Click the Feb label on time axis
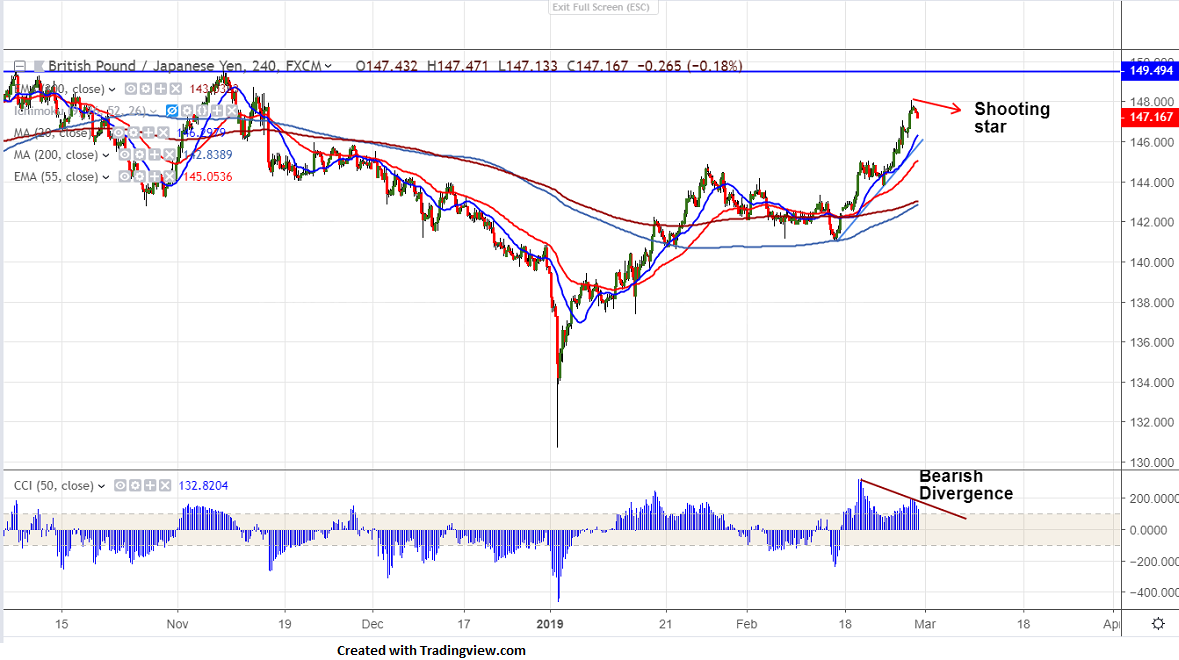This screenshot has width=1179, height=660. coord(747,624)
